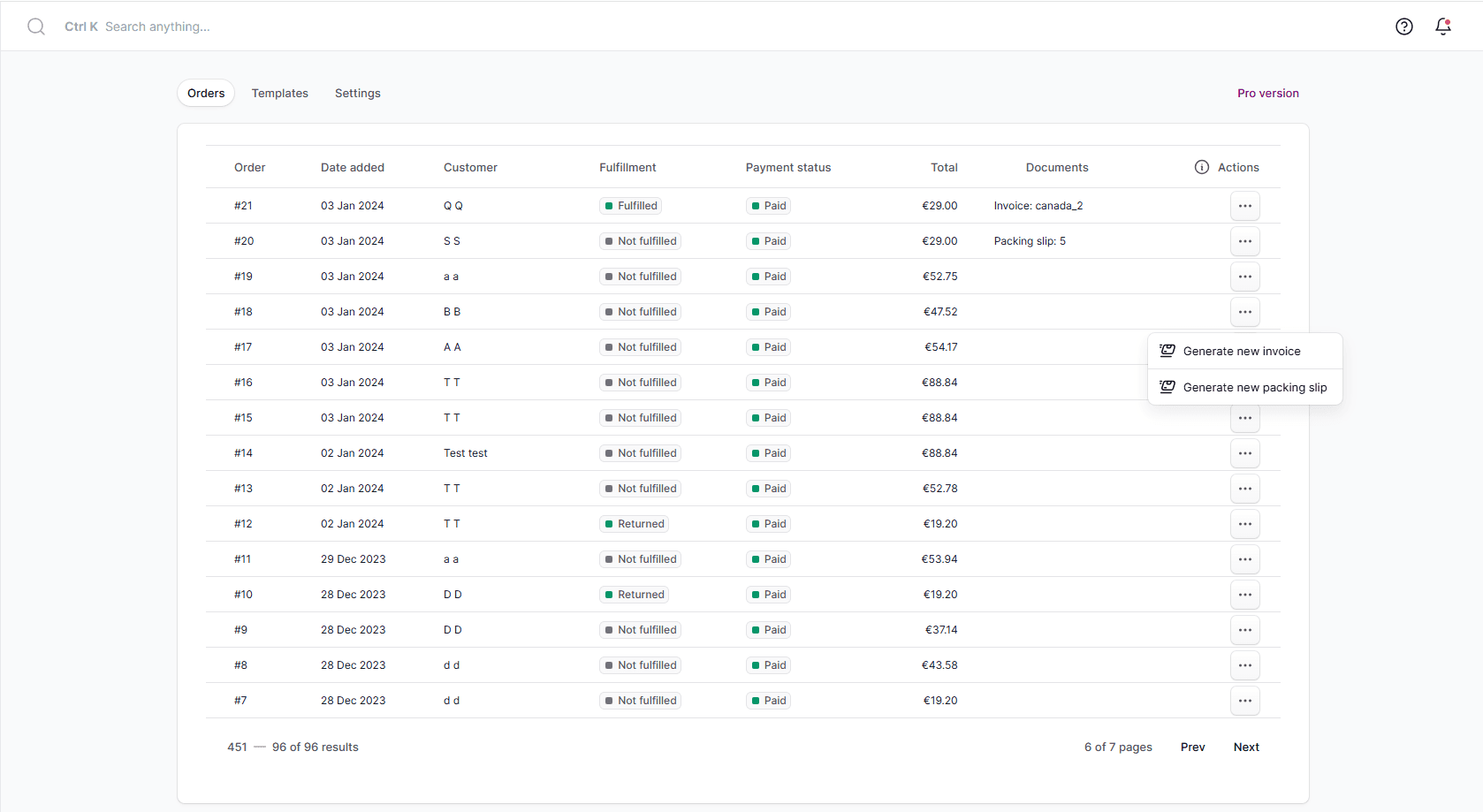Go to the Next page
This screenshot has width=1483, height=812.
point(1246,747)
